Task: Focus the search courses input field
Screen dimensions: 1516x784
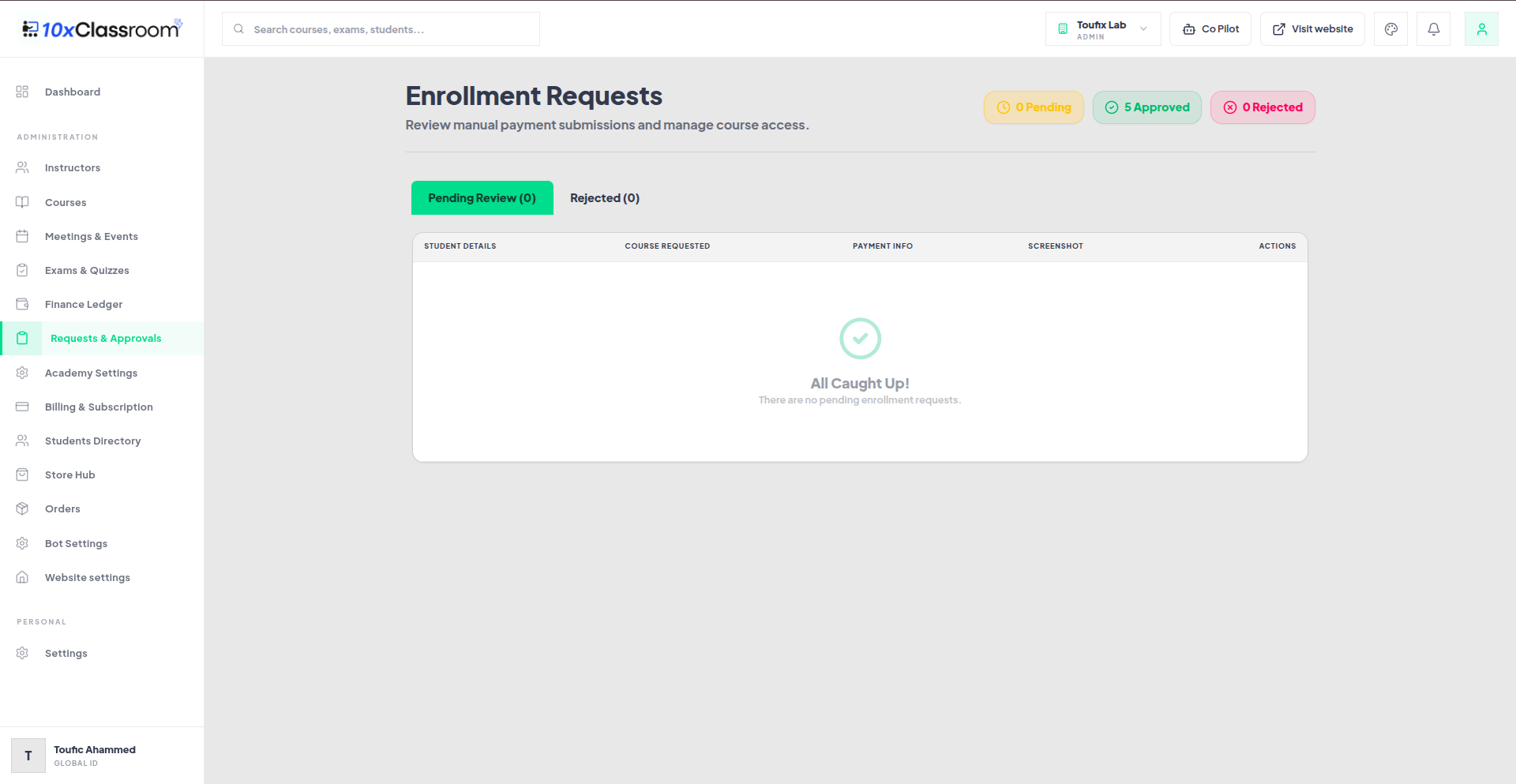Action: coord(381,29)
